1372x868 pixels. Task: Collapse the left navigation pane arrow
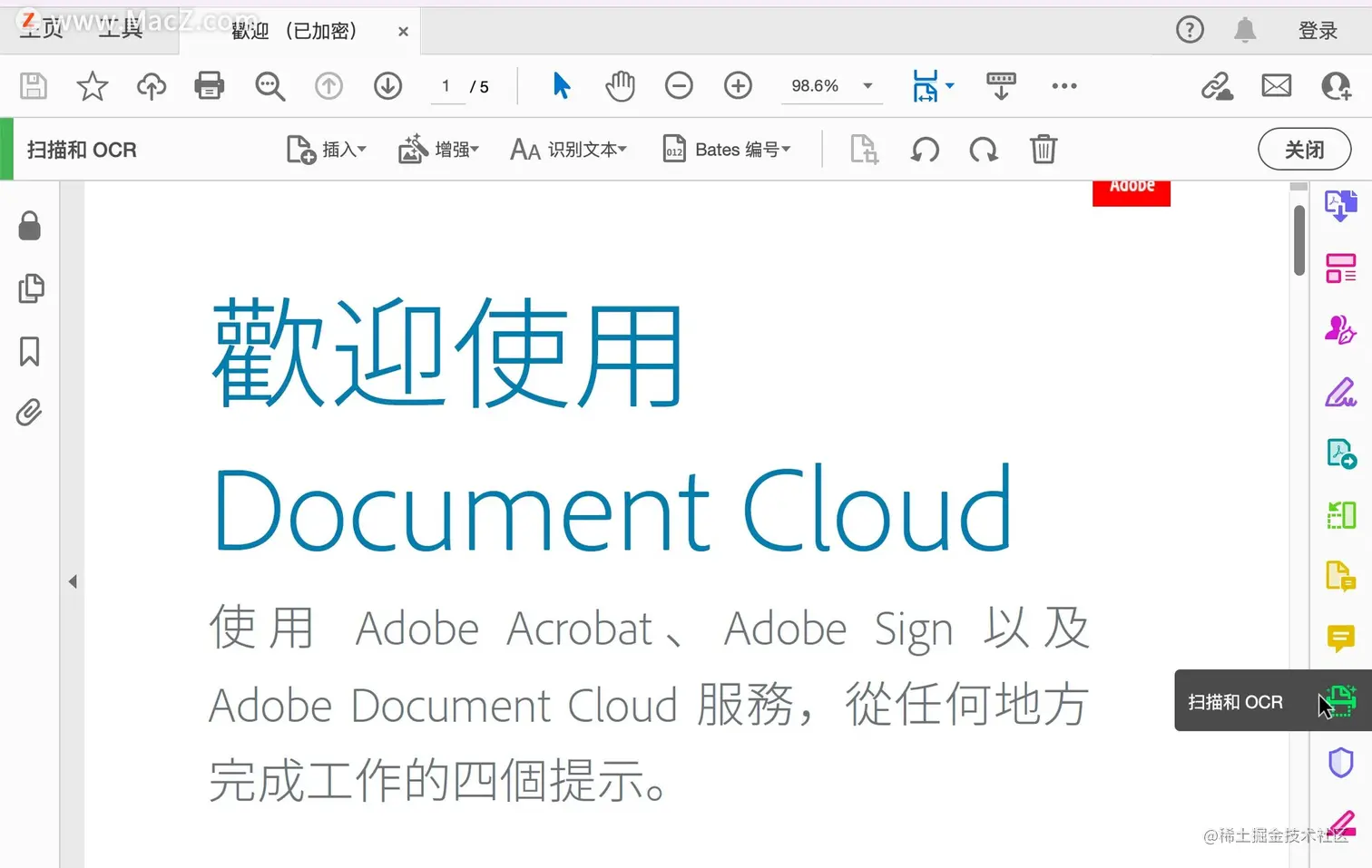[73, 581]
